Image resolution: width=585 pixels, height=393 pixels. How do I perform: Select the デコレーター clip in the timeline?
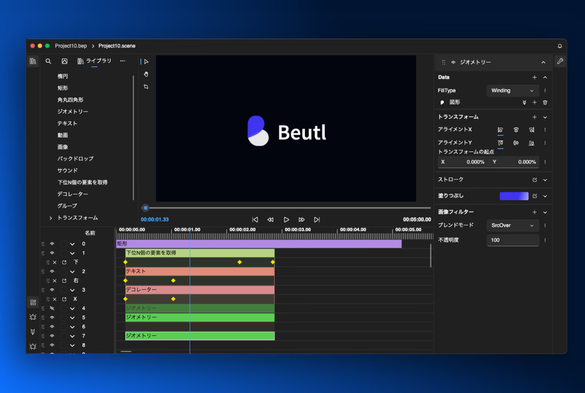[x=200, y=290]
